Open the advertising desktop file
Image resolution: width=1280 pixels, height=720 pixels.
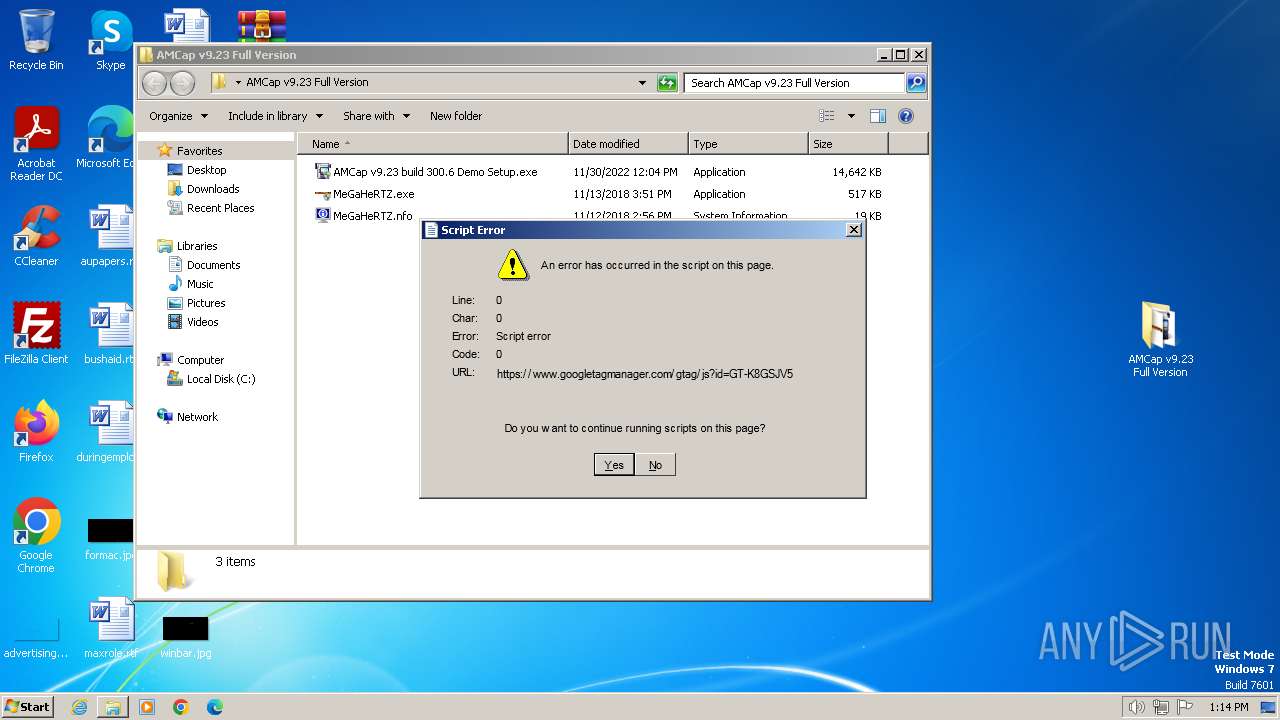pyautogui.click(x=36, y=637)
